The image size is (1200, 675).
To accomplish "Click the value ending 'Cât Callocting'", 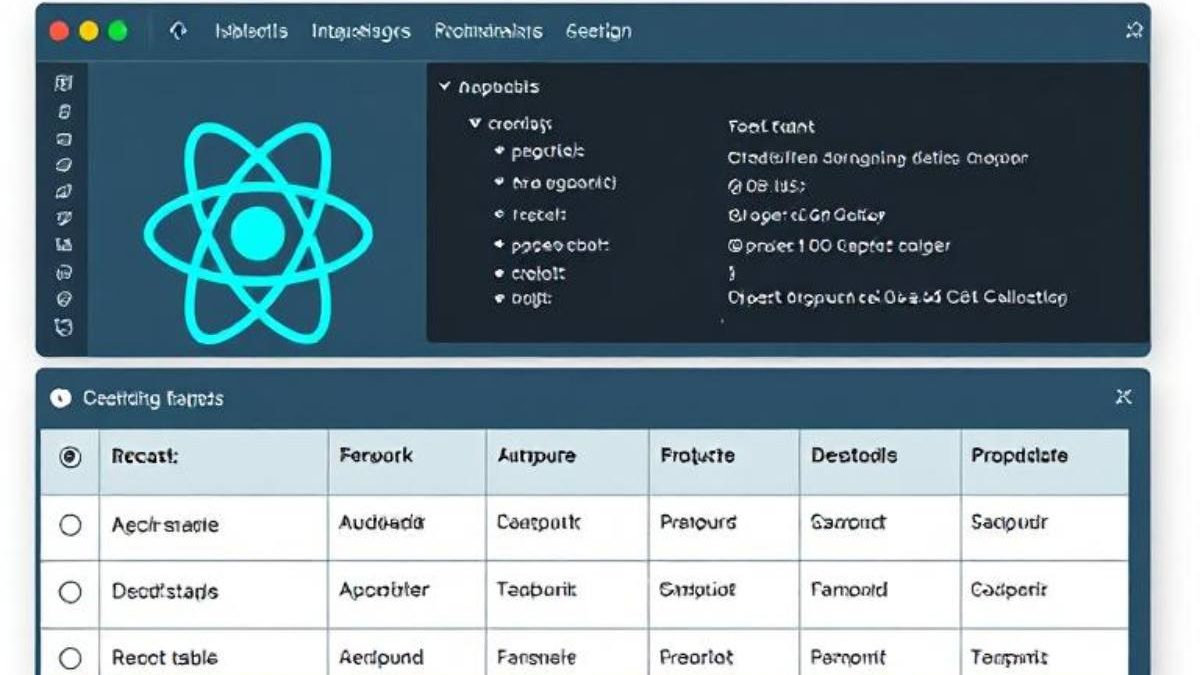I will click(897, 297).
